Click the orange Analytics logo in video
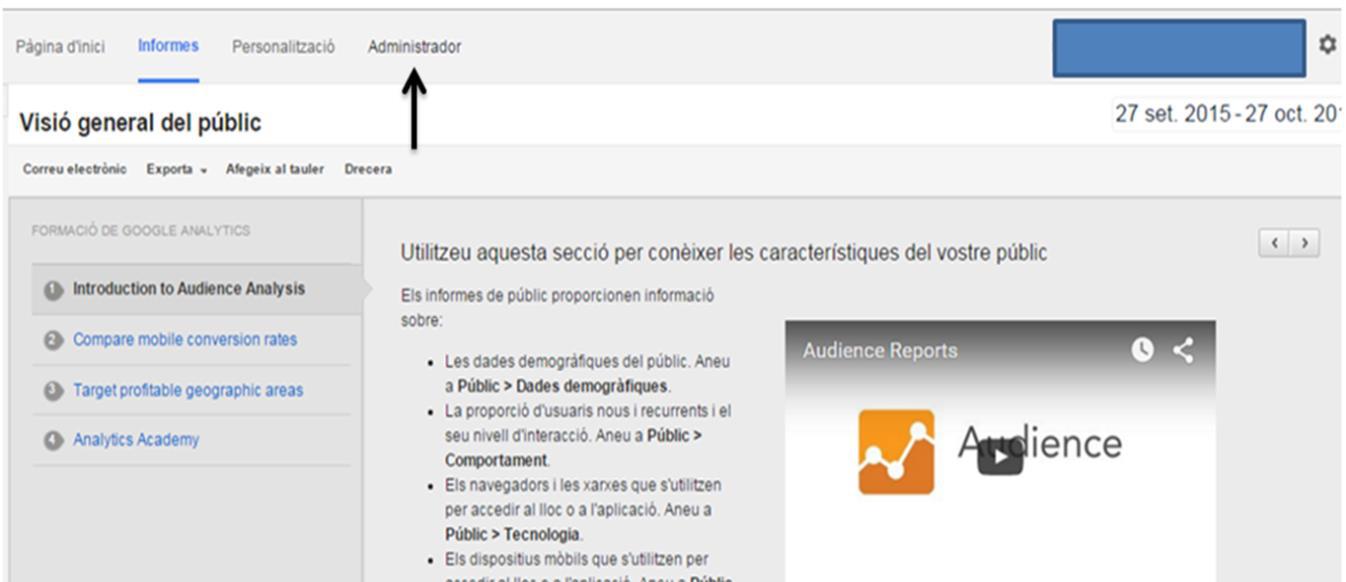Viewport: 1346px width, 582px height. [x=896, y=452]
